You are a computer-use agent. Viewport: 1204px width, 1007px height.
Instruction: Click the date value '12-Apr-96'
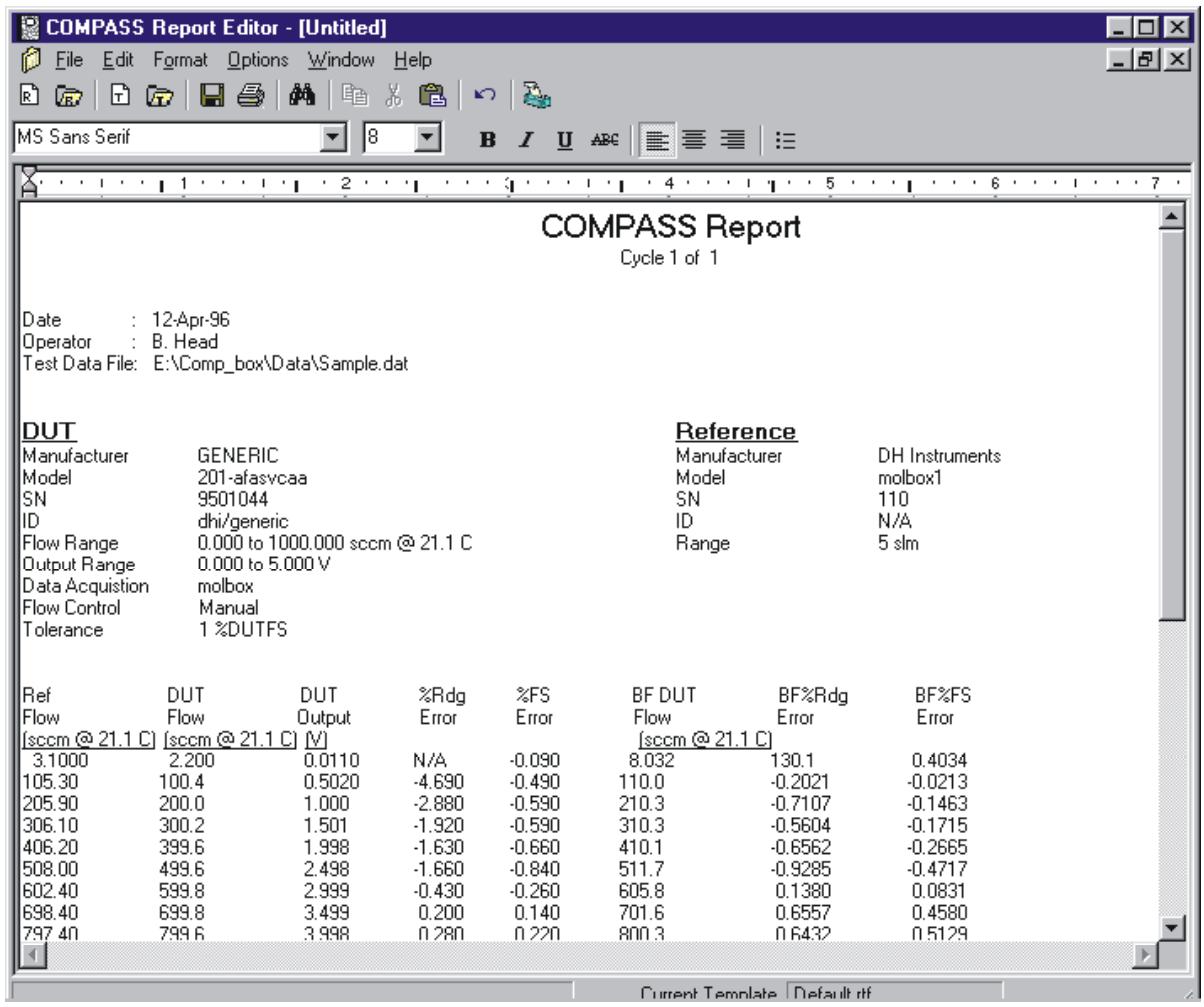pyautogui.click(x=190, y=321)
